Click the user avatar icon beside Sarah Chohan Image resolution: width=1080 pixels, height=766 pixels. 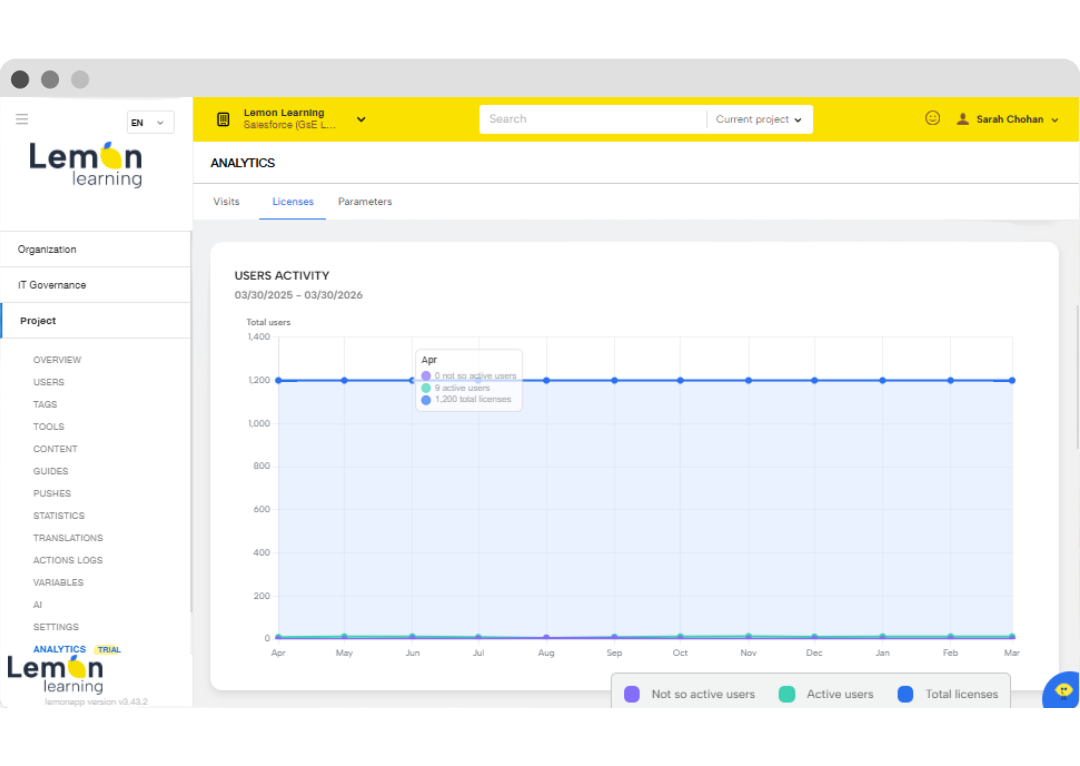pyautogui.click(x=962, y=119)
